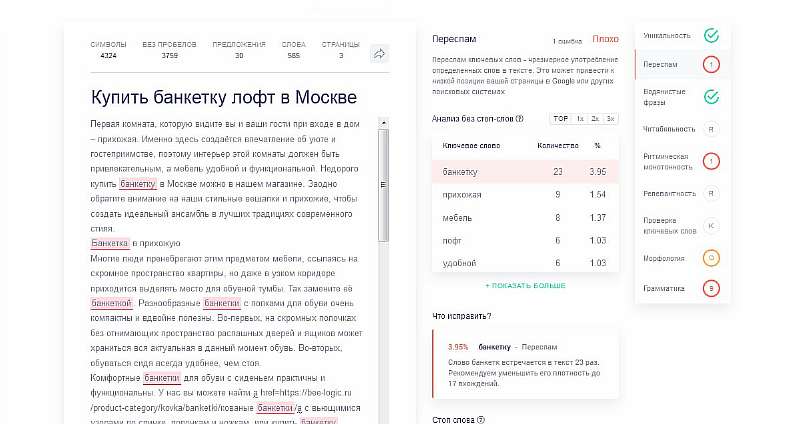
Task: Open Водянистые фразы green check icon
Action: [x=711, y=97]
